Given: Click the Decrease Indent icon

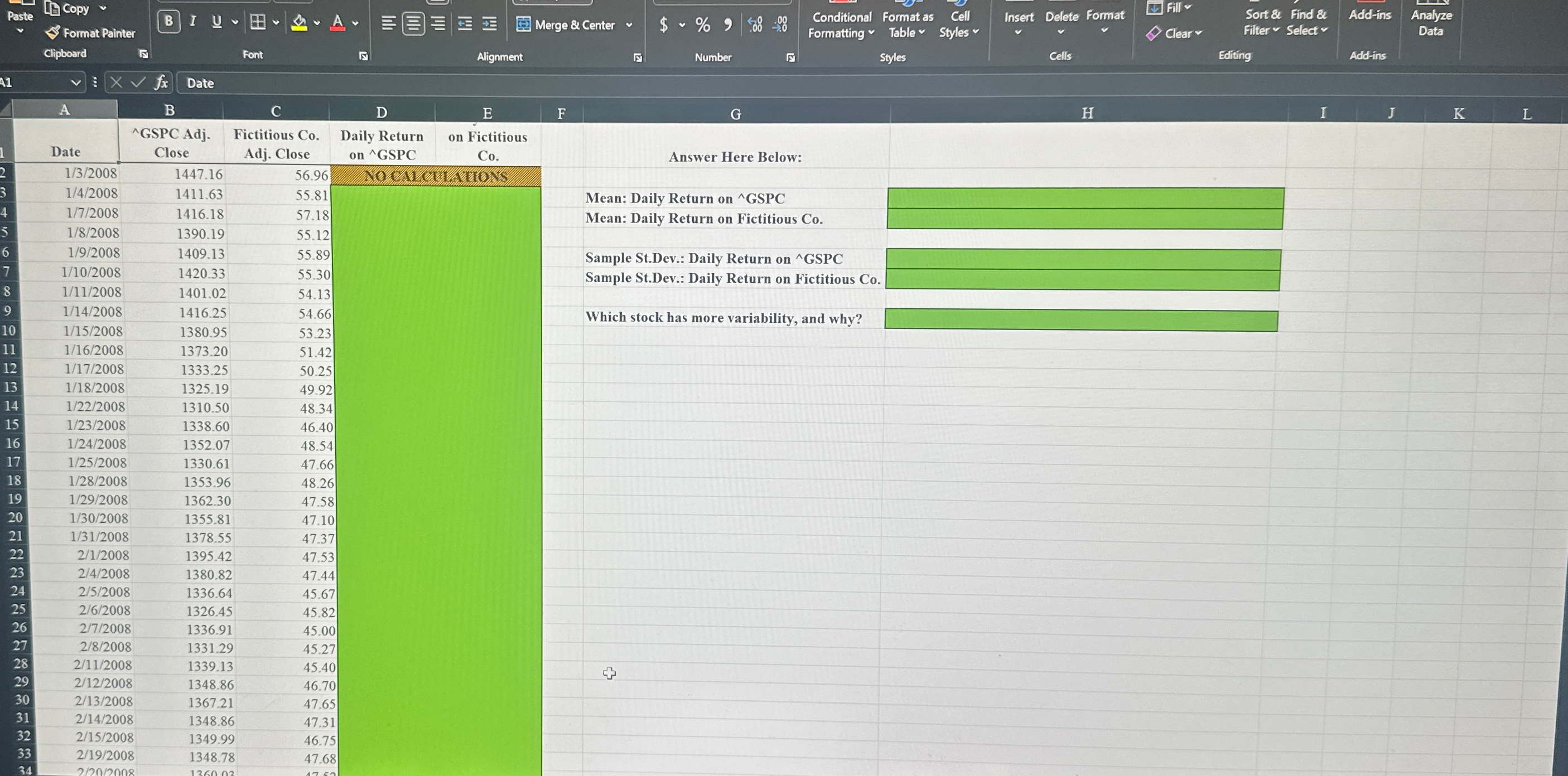Looking at the screenshot, I should 465,25.
